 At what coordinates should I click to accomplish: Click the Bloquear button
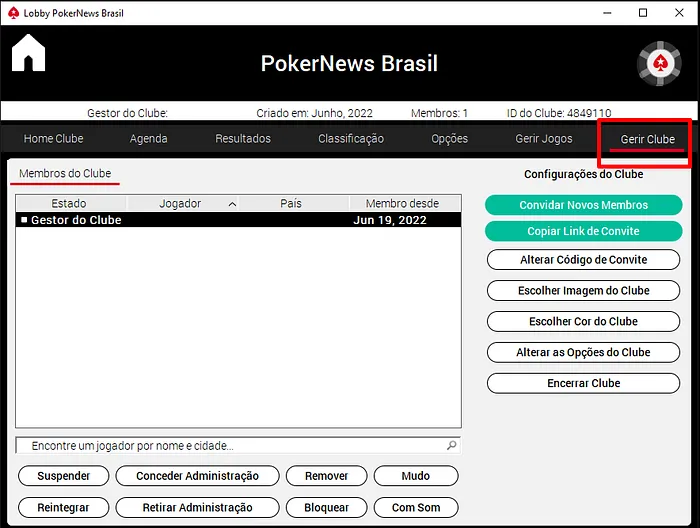pos(326,507)
